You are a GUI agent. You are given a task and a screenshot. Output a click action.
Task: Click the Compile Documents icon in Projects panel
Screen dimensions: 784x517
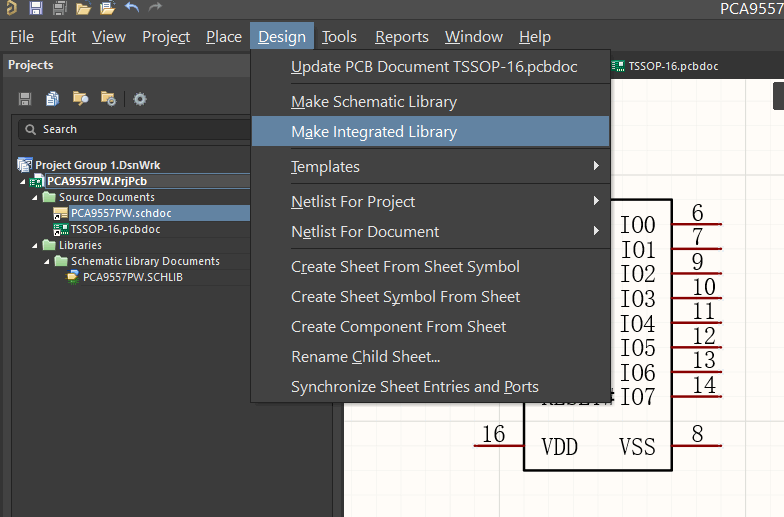pos(52,99)
